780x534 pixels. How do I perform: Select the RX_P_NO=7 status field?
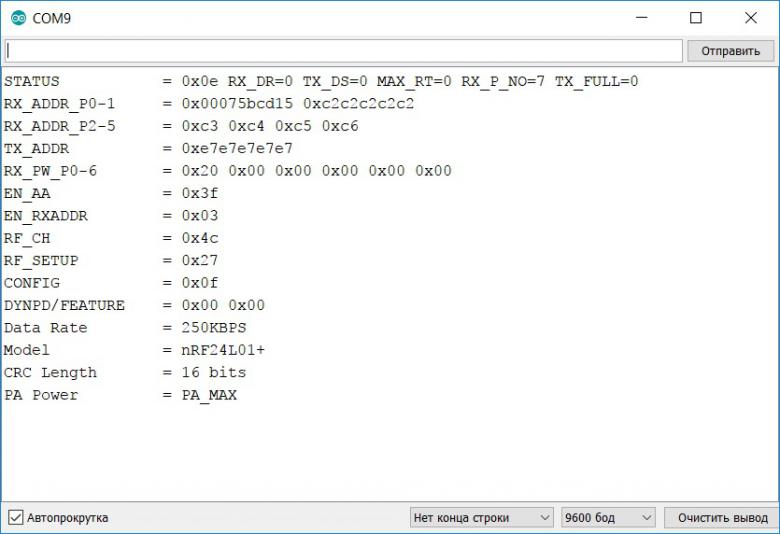(x=503, y=81)
